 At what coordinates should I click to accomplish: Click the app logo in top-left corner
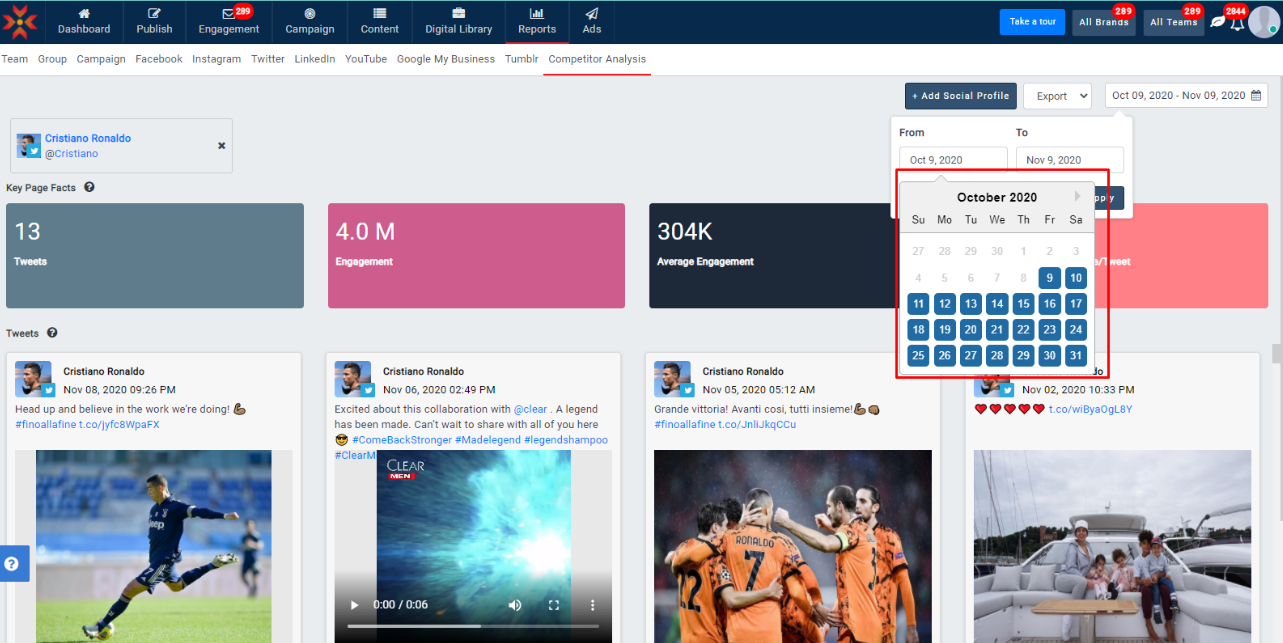coord(21,21)
